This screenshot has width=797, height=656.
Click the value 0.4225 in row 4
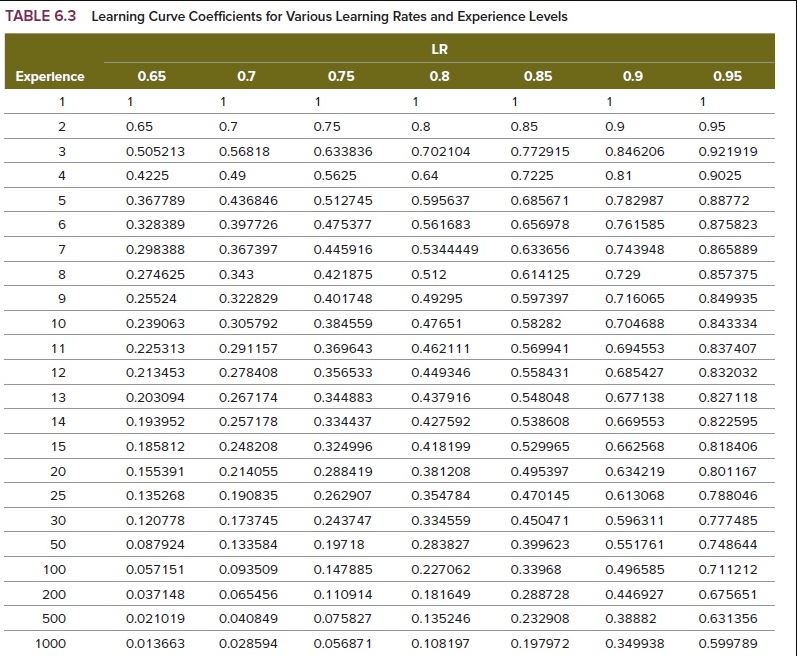pyautogui.click(x=147, y=176)
